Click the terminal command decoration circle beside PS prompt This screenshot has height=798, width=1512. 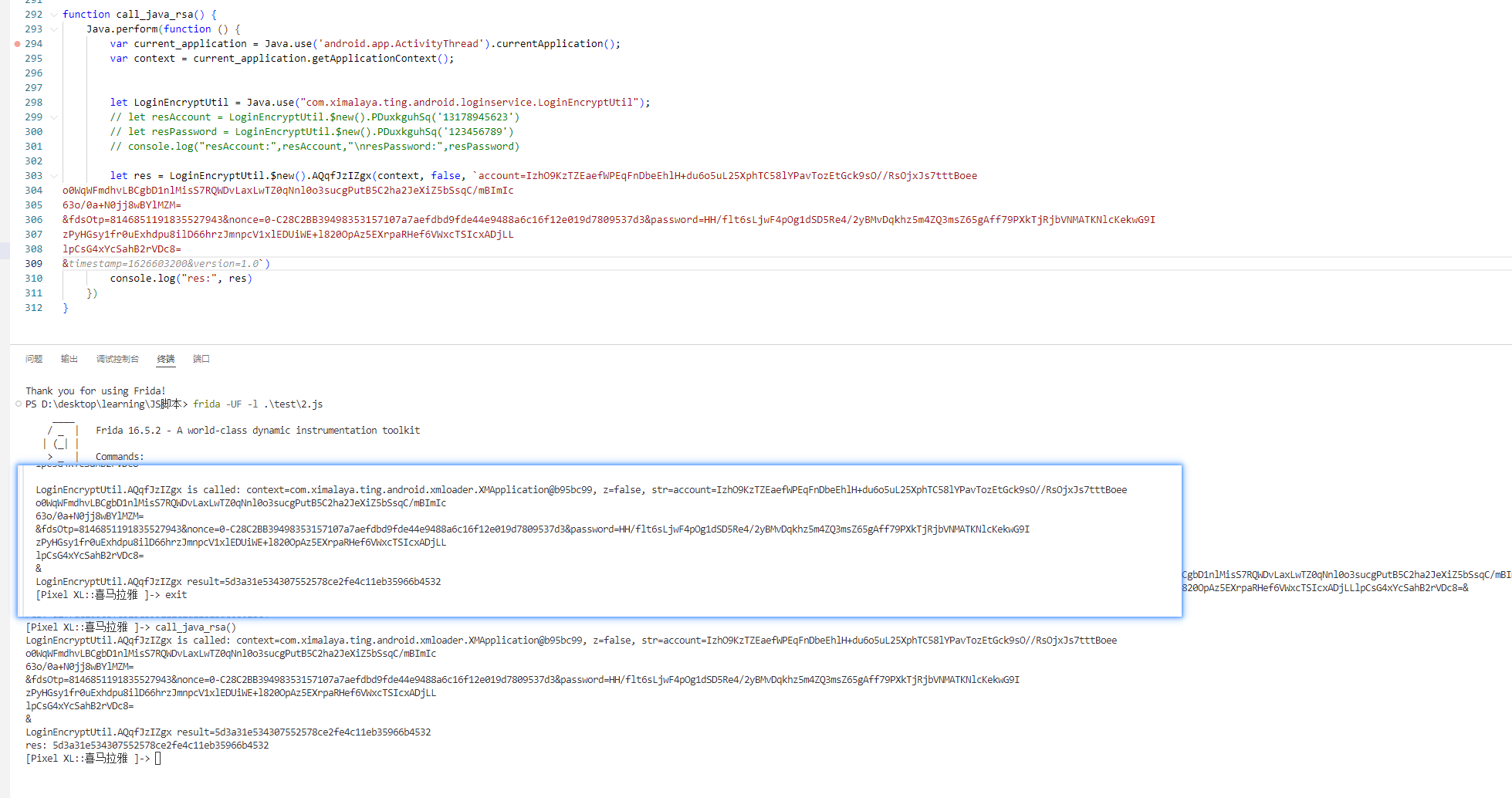point(19,404)
